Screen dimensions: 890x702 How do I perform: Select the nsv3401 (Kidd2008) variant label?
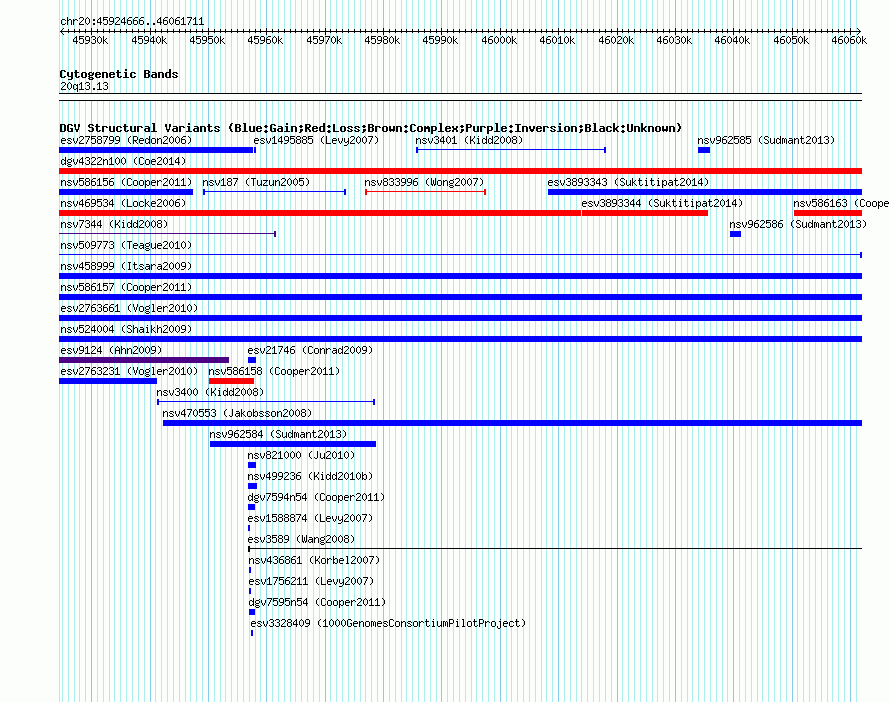pos(469,140)
